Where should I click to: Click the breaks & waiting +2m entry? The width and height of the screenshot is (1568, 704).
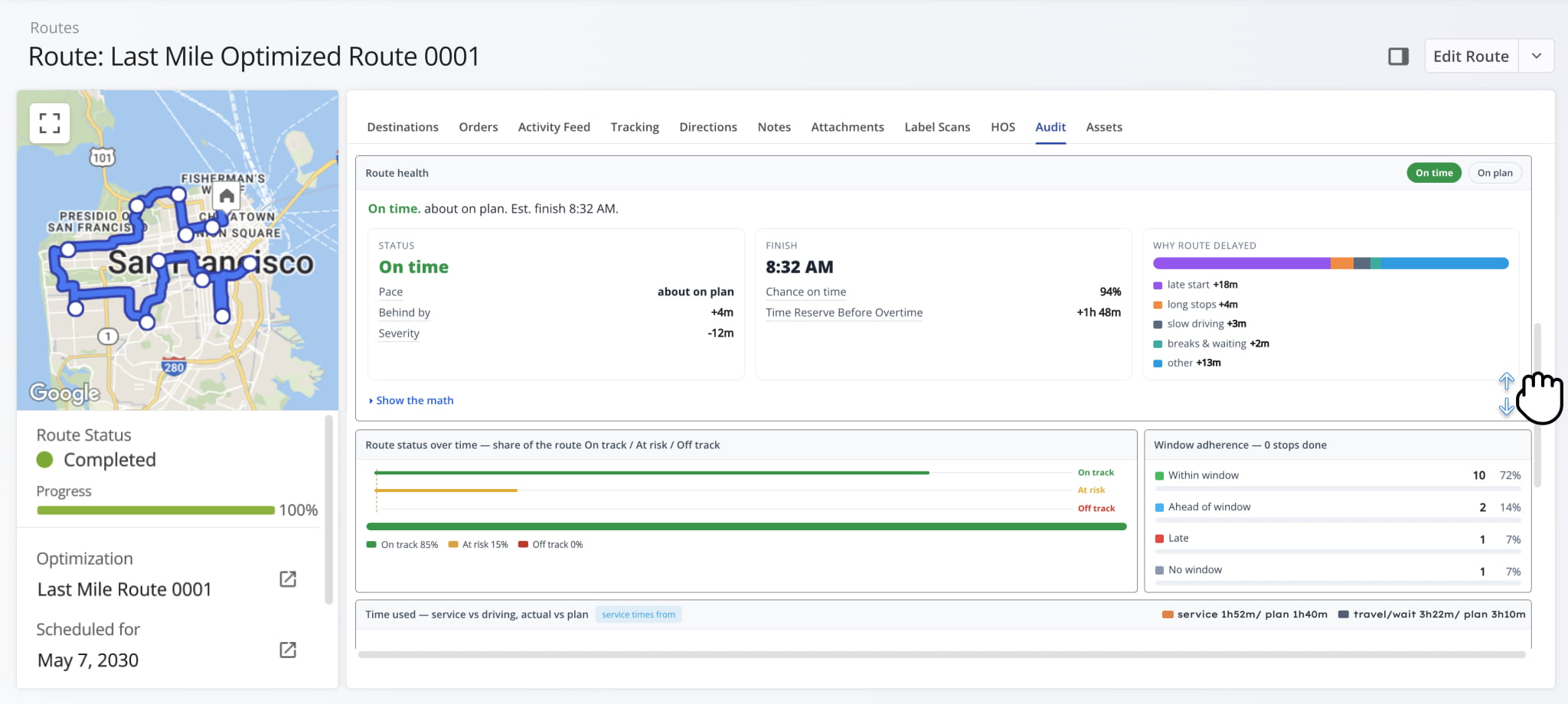1211,344
